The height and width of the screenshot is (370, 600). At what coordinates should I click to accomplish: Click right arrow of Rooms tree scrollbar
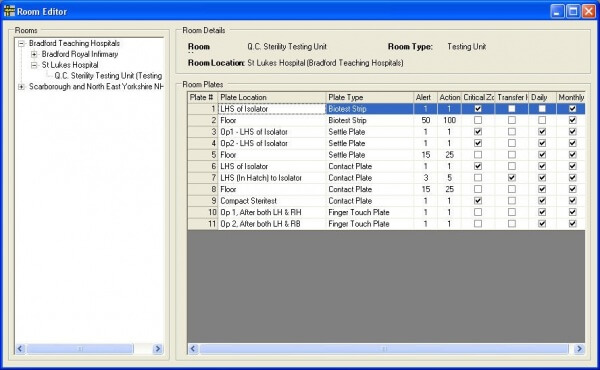pos(157,349)
